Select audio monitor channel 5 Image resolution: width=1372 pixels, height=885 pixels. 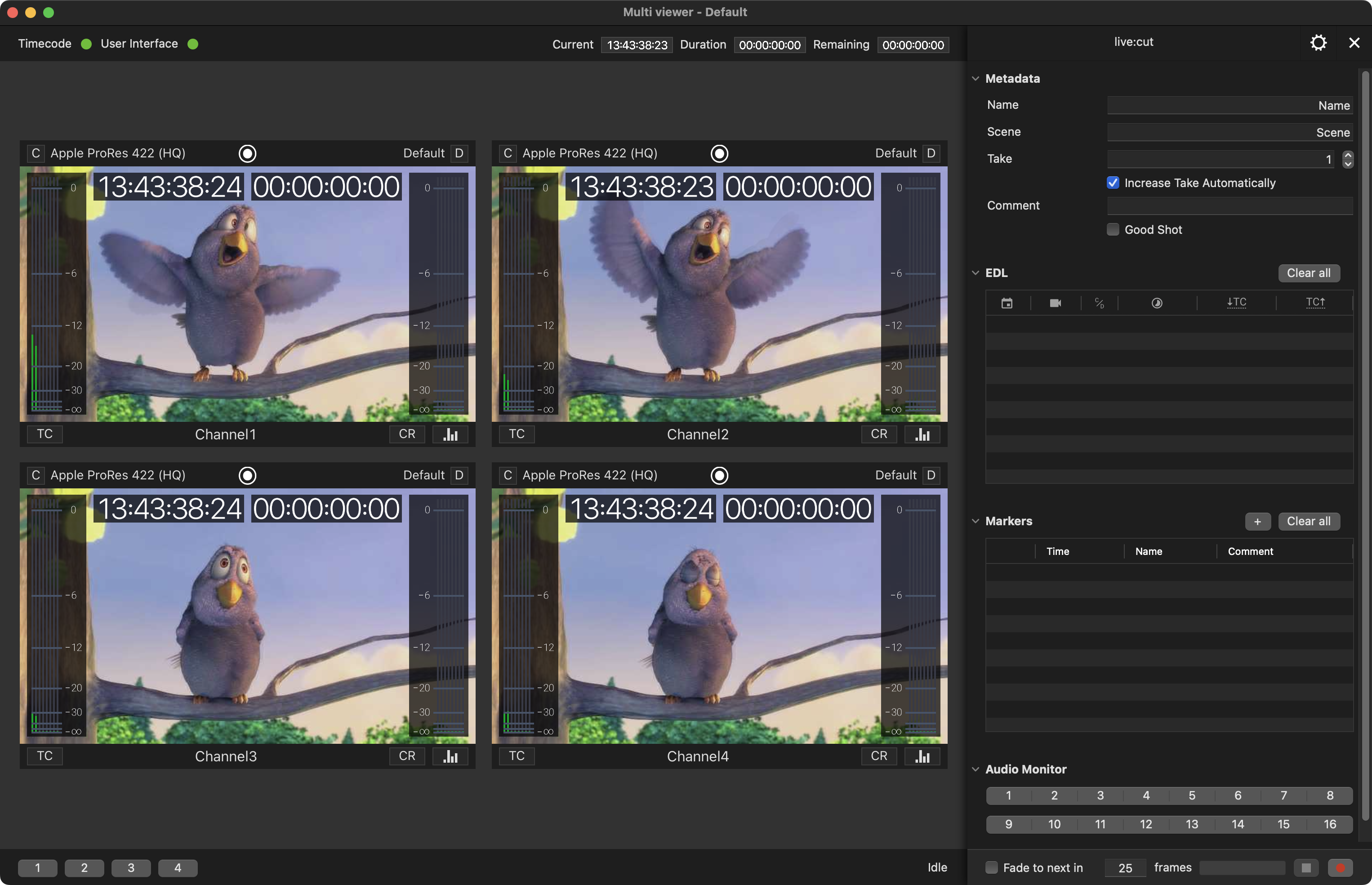(1192, 796)
